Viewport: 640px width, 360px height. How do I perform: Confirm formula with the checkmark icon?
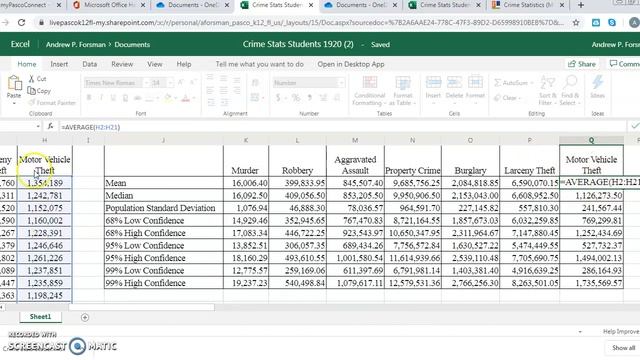click(x=635, y=127)
